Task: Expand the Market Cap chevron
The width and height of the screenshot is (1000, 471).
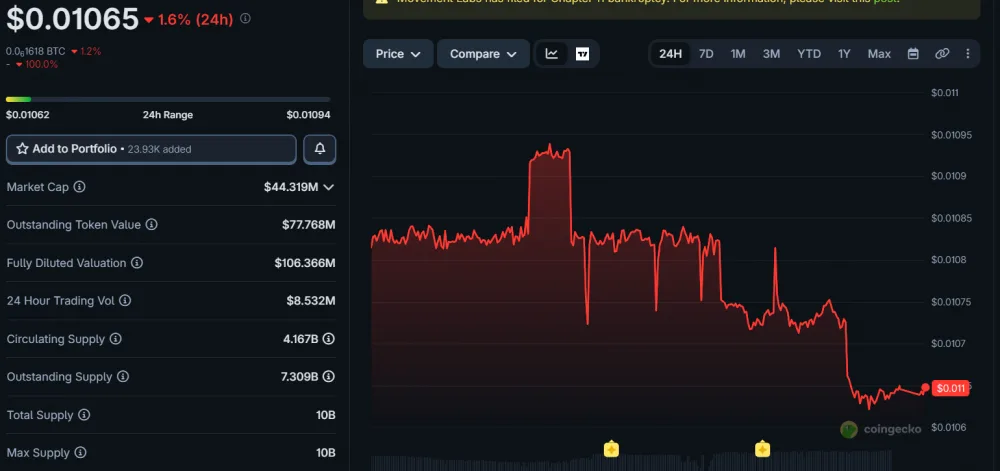Action: click(x=328, y=187)
